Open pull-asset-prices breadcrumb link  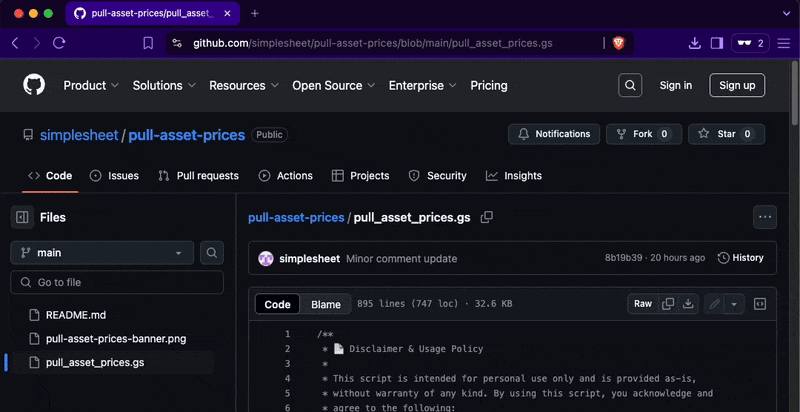pyautogui.click(x=296, y=218)
